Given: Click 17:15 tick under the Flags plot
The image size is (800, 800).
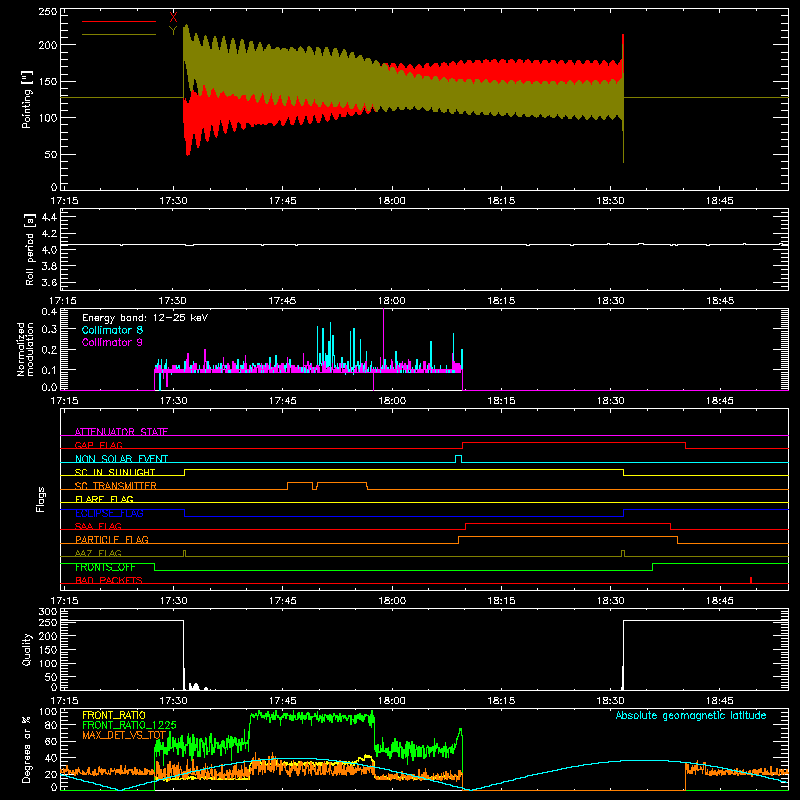Looking at the screenshot, I should tap(64, 601).
